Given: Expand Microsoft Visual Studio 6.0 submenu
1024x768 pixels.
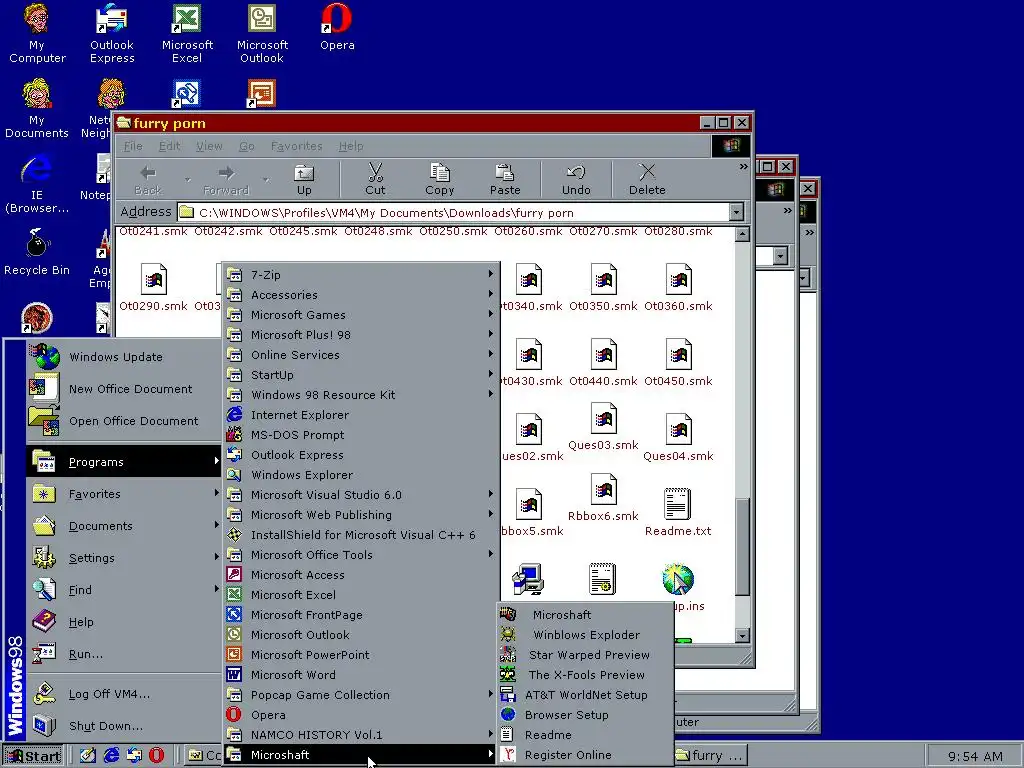Looking at the screenshot, I should pos(361,495).
